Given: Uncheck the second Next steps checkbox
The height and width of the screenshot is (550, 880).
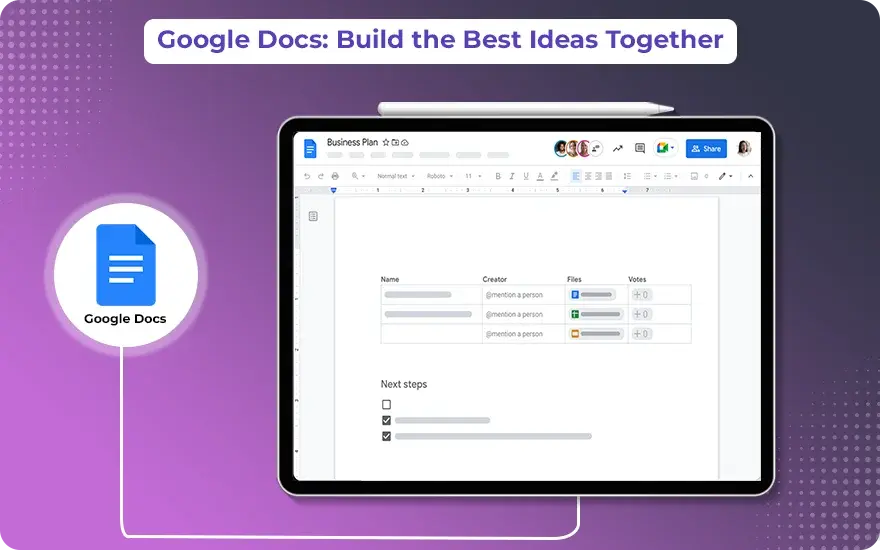Looking at the screenshot, I should (x=386, y=420).
